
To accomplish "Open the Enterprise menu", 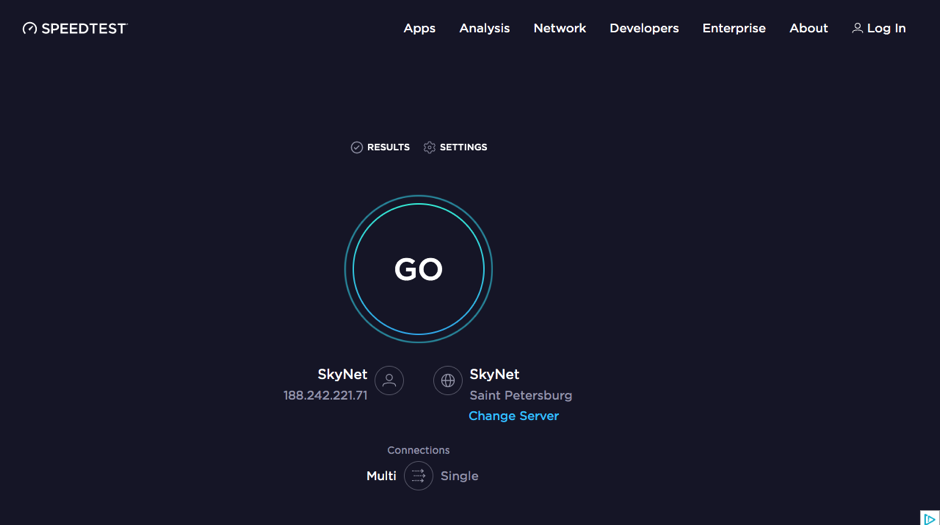I will [734, 29].
